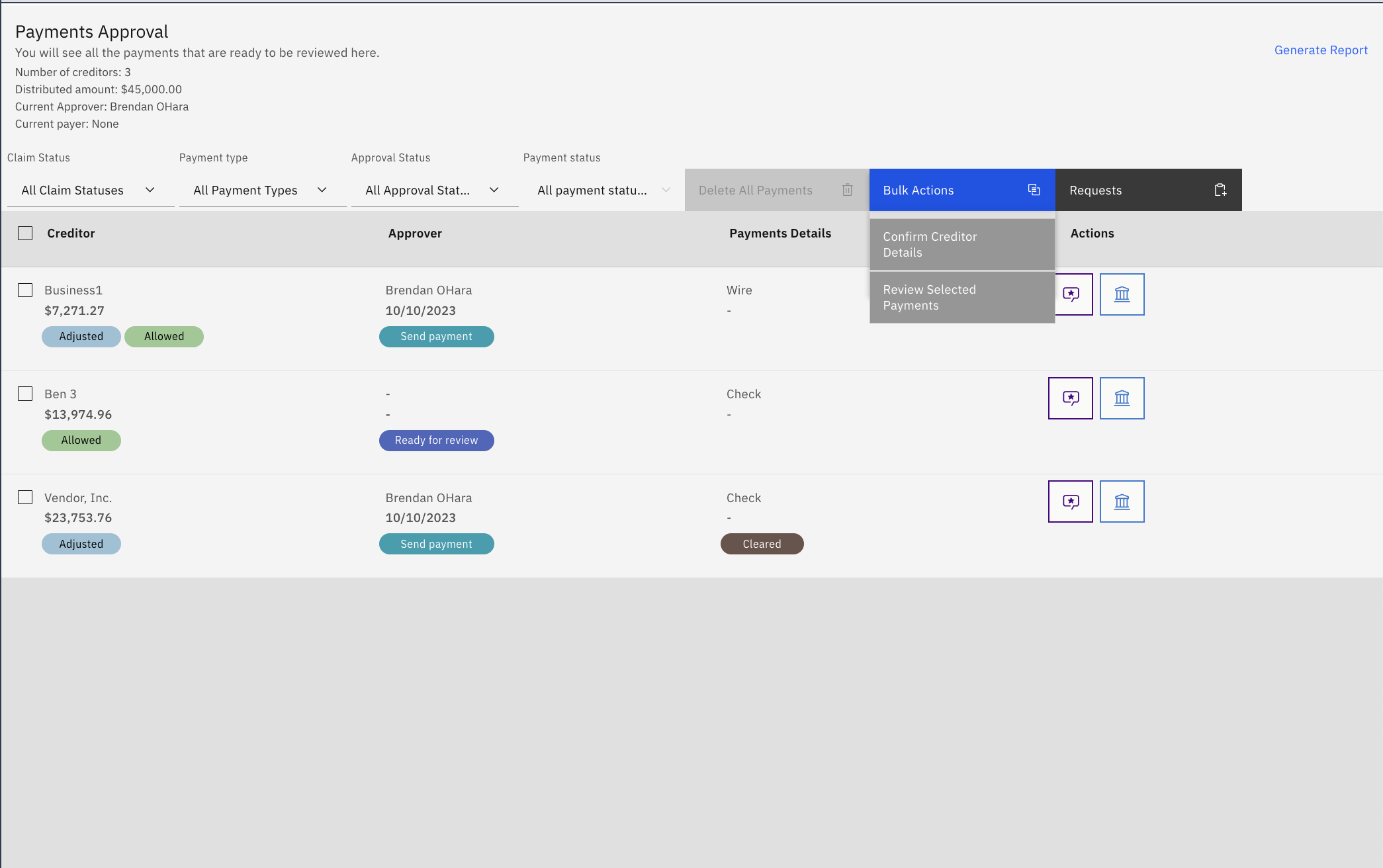Click Ready for review button for Ben 3
The height and width of the screenshot is (868, 1383).
(436, 440)
